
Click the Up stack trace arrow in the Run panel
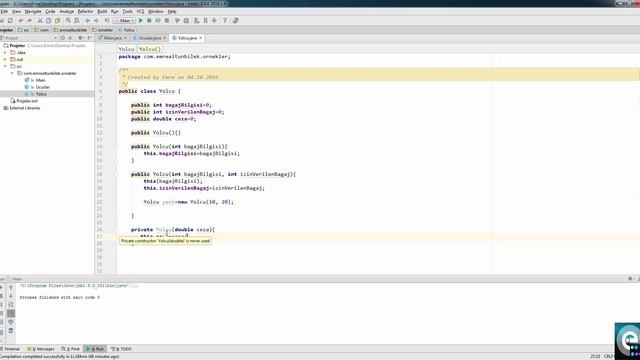pyautogui.click(x=11, y=287)
